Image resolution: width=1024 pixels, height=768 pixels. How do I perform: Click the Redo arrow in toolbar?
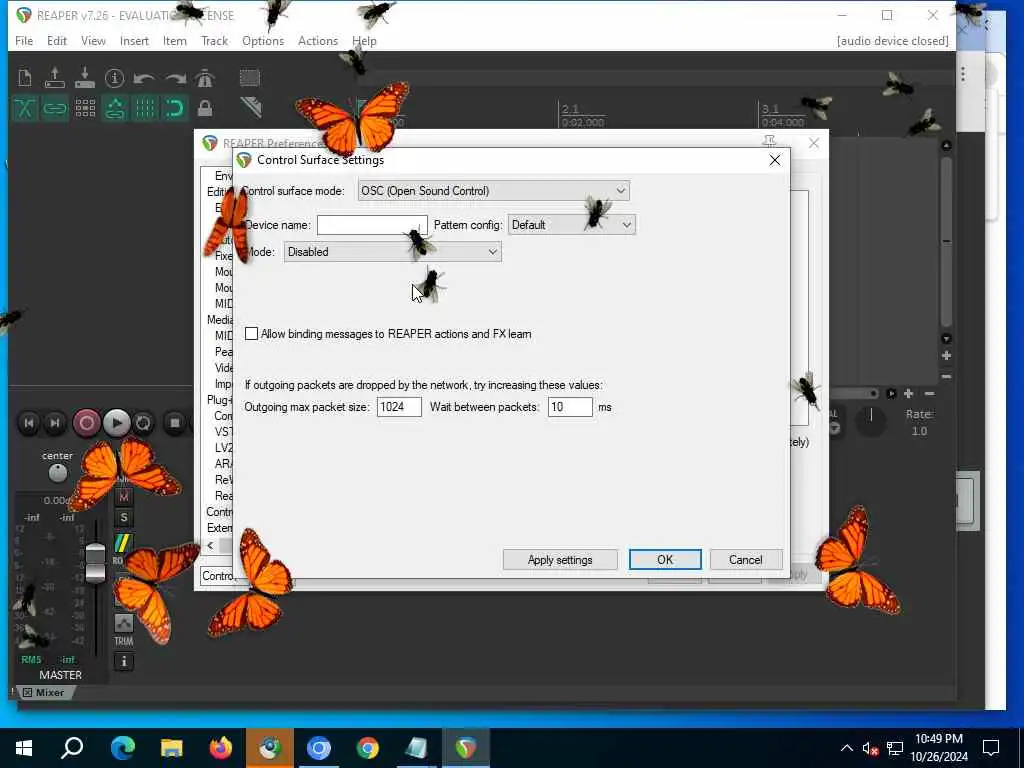175,79
